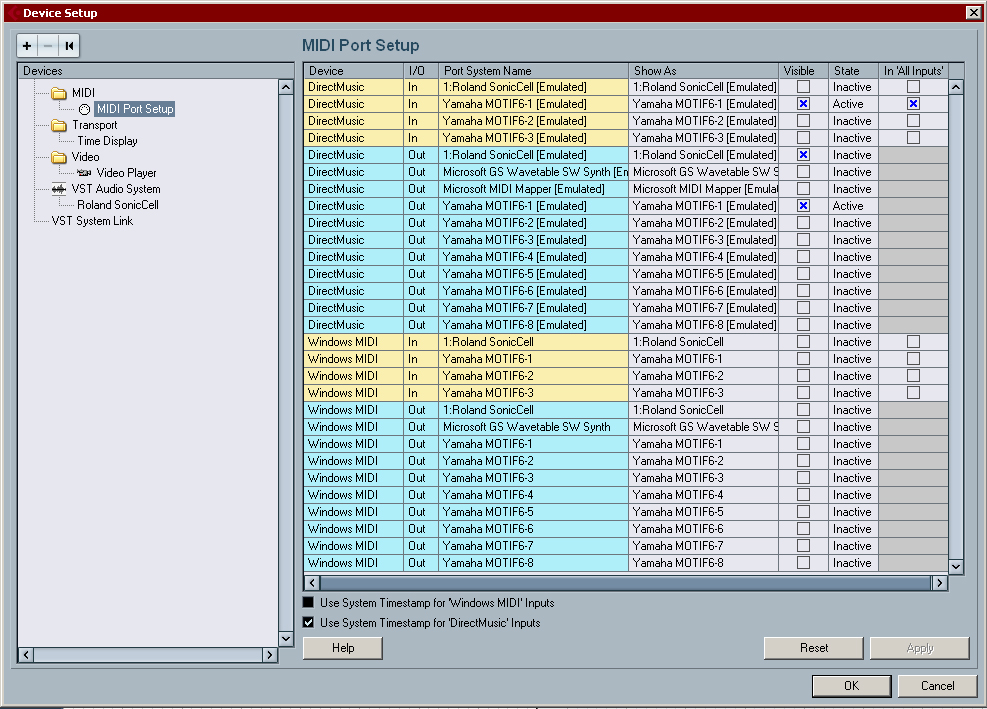Disable System Timestamp for 'DirectMusic' Inputs
Screen dimensions: 987x709
tap(308, 623)
